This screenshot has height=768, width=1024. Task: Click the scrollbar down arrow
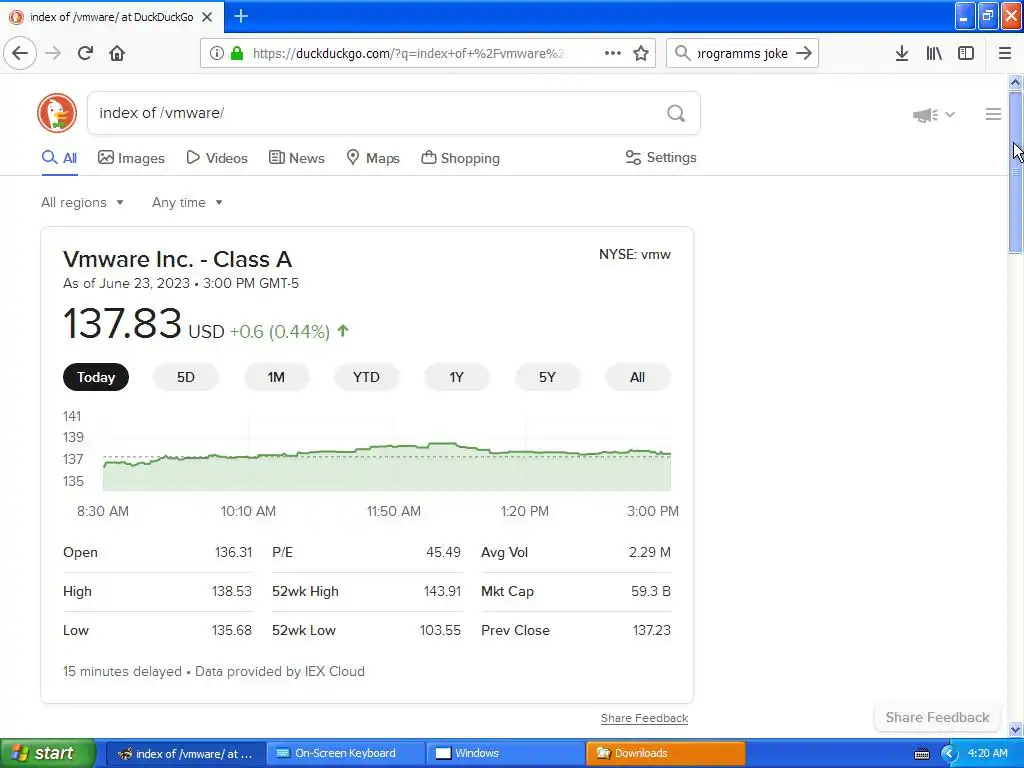(1015, 729)
